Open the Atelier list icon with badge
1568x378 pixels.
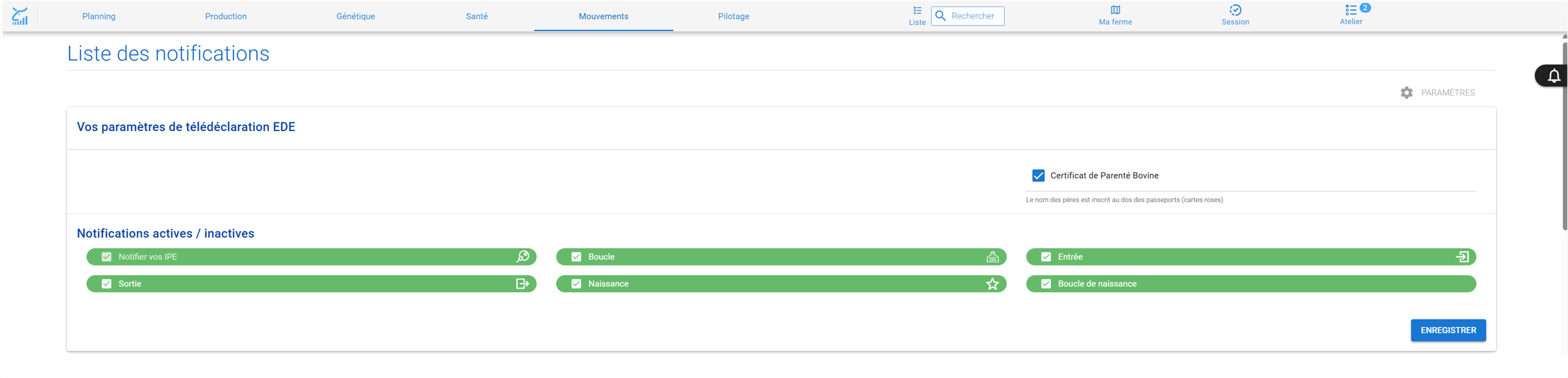1351,10
